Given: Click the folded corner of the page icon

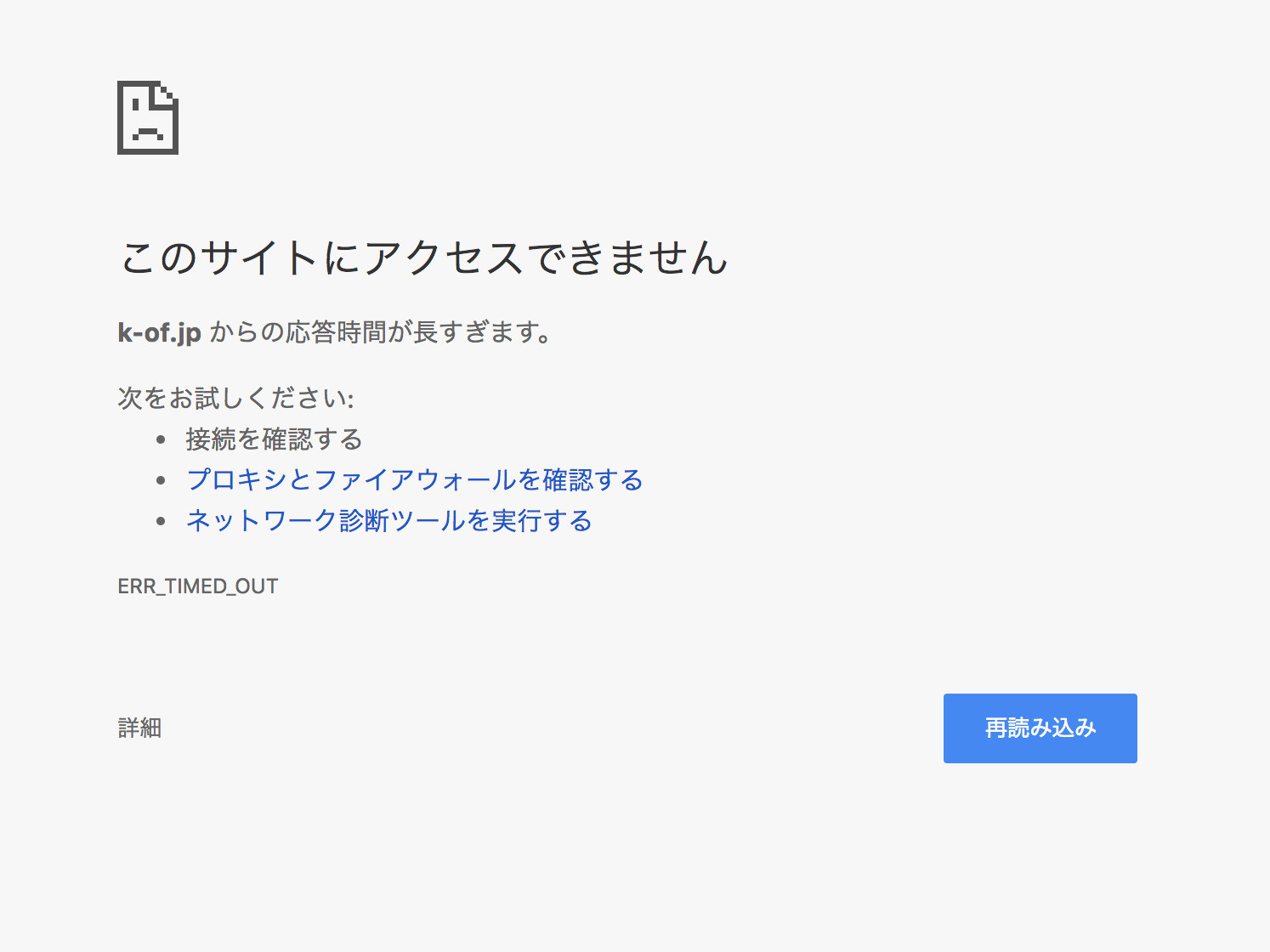Looking at the screenshot, I should coord(167,93).
